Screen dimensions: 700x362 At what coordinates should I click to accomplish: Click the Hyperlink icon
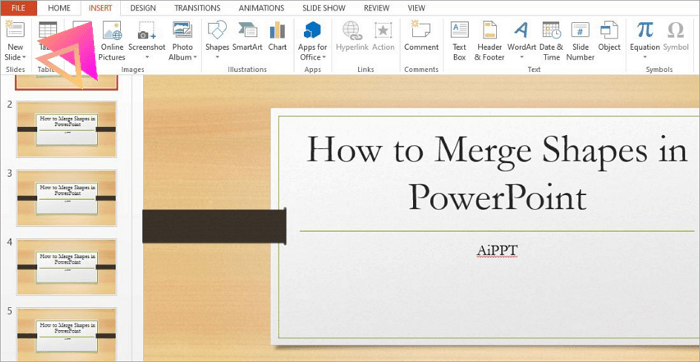click(x=352, y=30)
